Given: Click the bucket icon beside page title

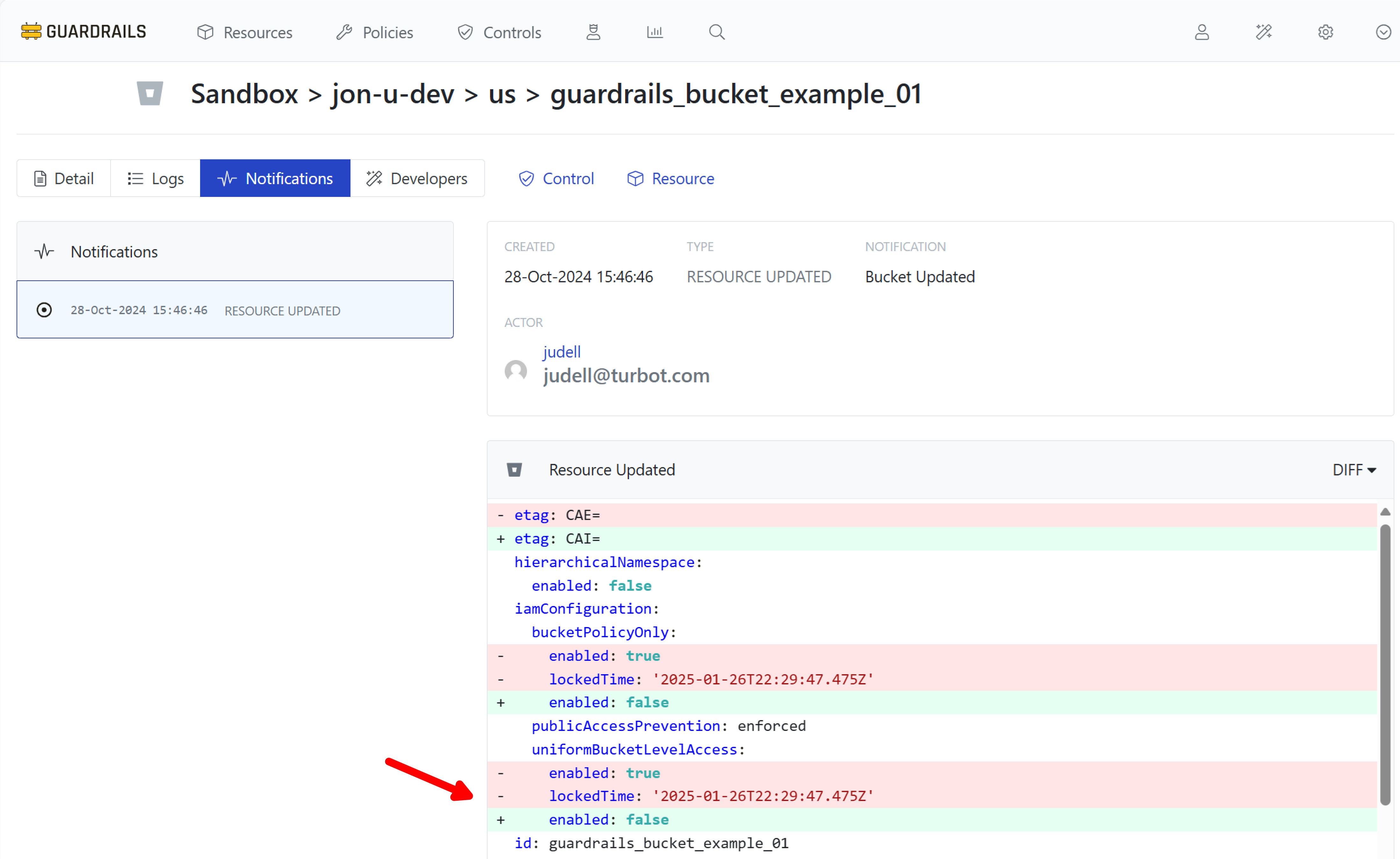Looking at the screenshot, I should 150,94.
